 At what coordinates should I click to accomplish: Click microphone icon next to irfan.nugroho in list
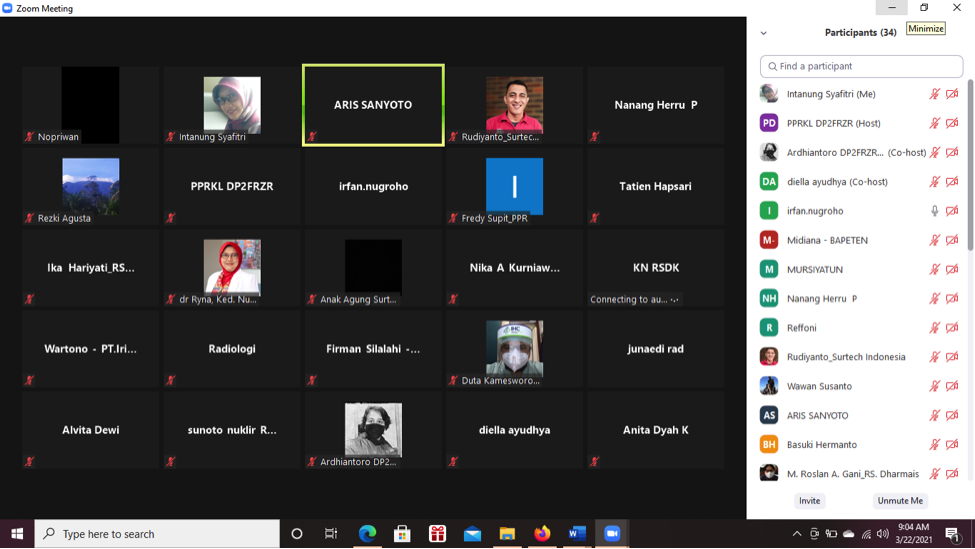pyautogui.click(x=934, y=211)
